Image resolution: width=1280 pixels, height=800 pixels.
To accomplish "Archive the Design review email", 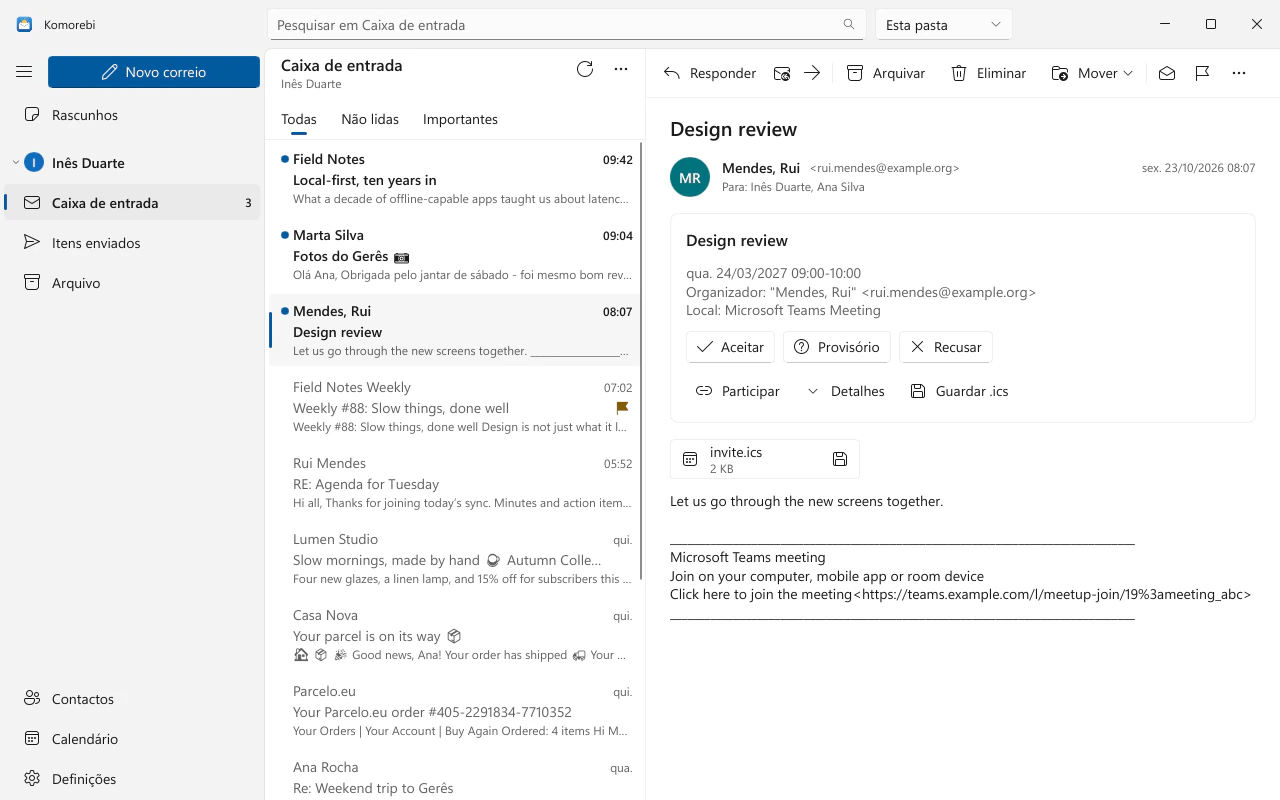I will tap(886, 73).
